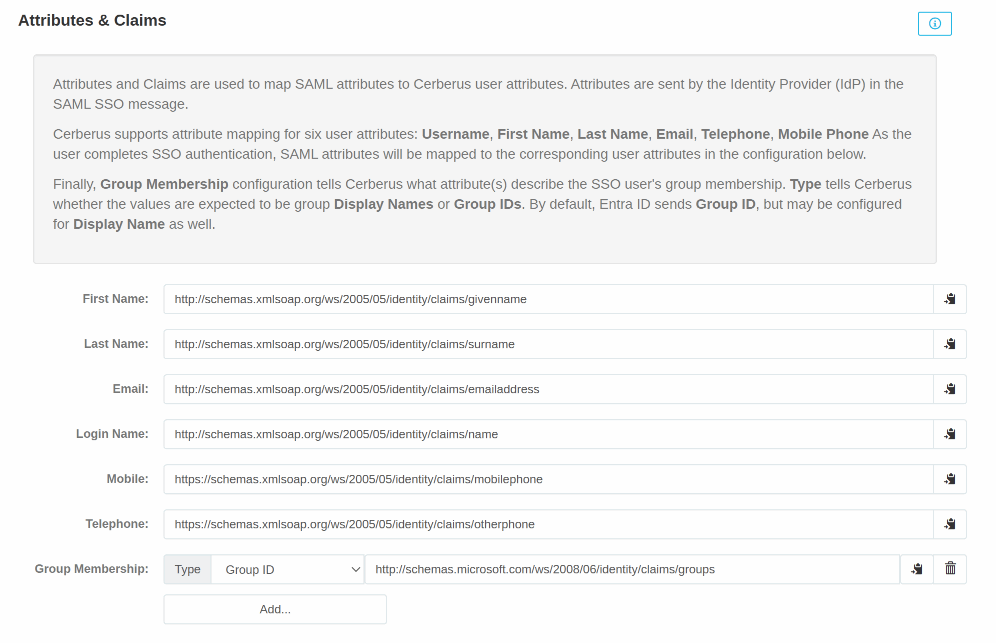
Task: Click the Email: label
Action: click(130, 389)
